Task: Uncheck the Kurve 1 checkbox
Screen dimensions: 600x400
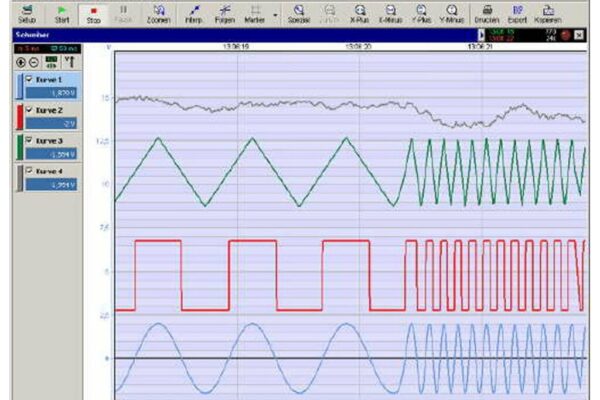Action: point(29,80)
